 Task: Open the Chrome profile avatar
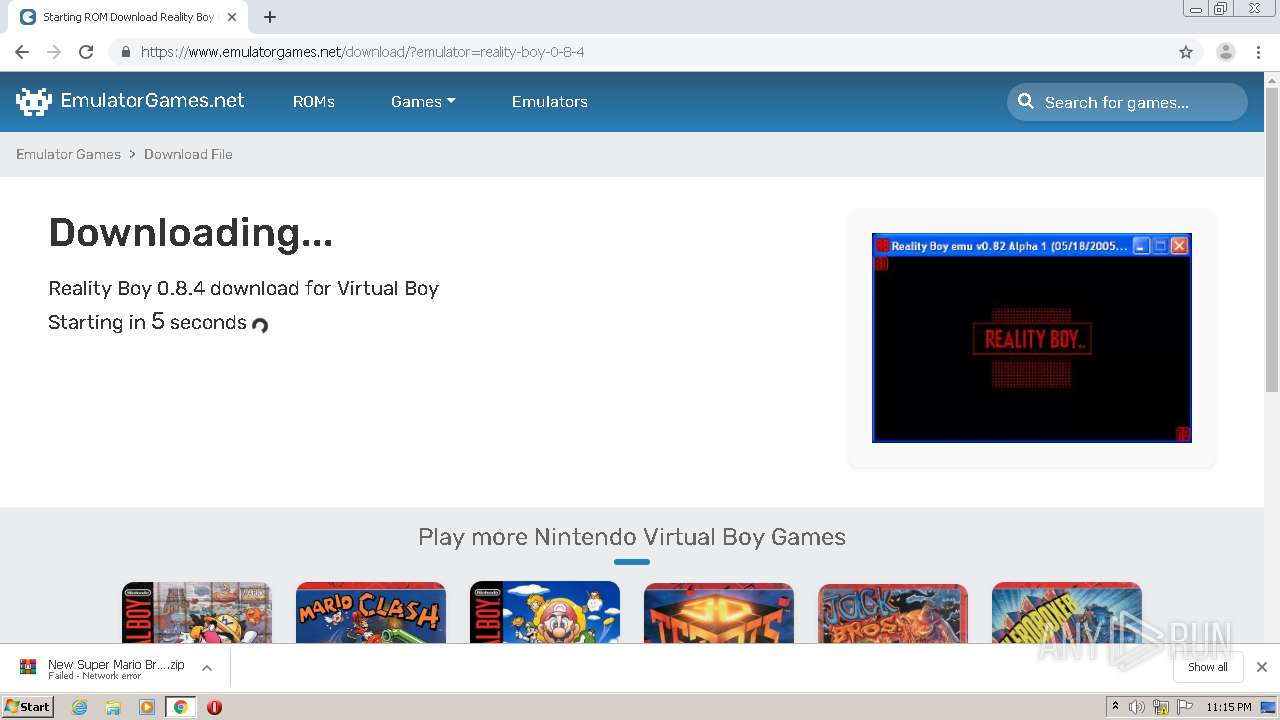1225,52
